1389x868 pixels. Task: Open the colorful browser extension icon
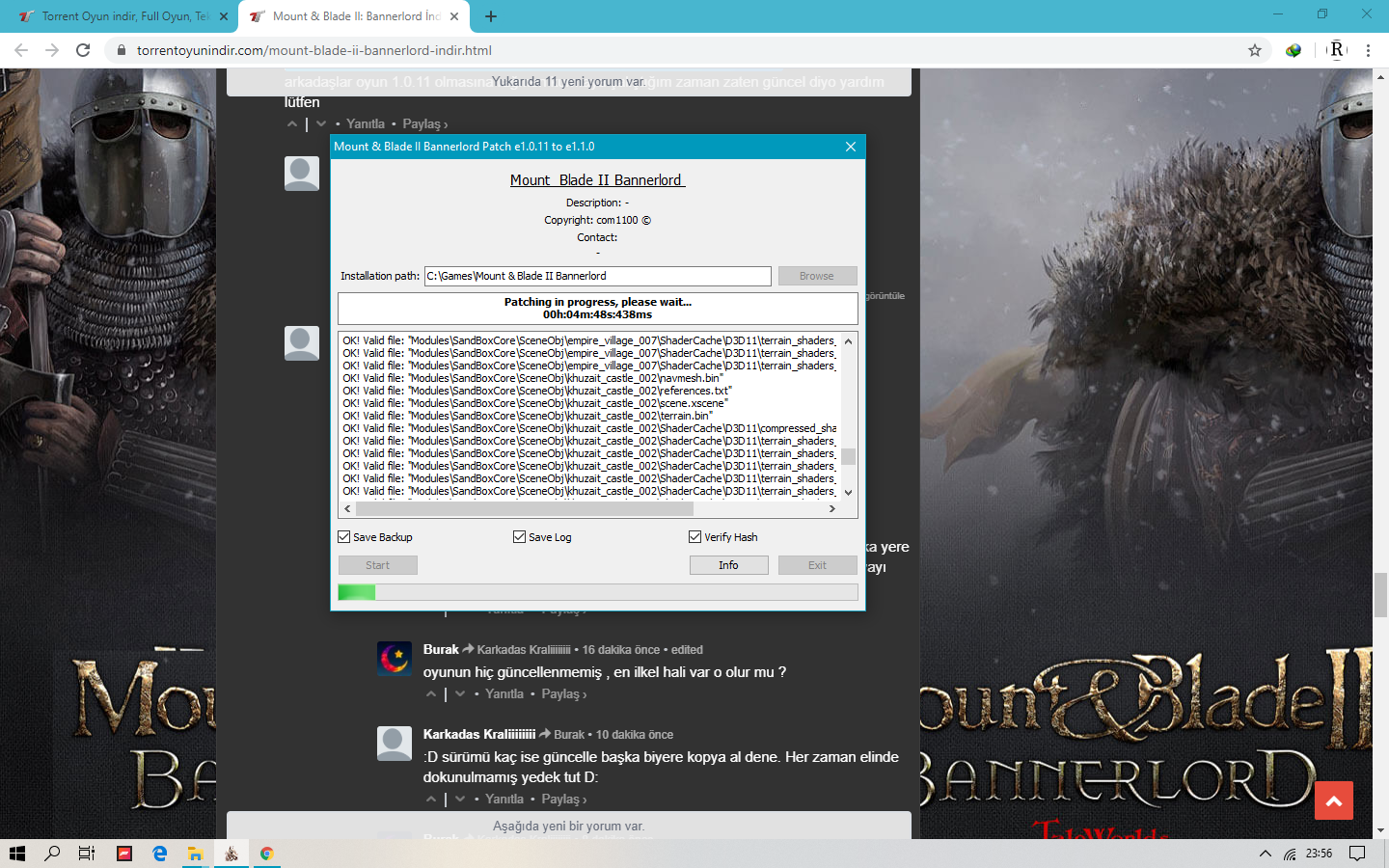point(1294,50)
